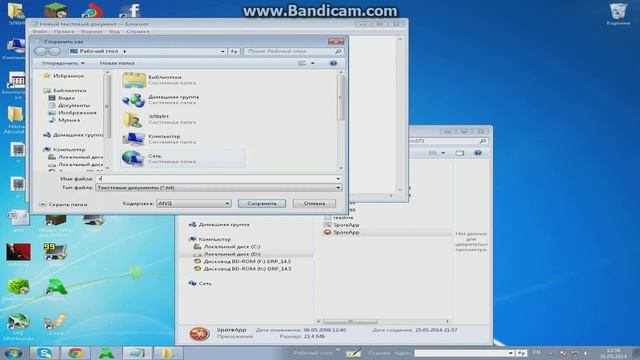Expand address bar history dropdown
Screen dimensions: 640x360
(x=222, y=51)
